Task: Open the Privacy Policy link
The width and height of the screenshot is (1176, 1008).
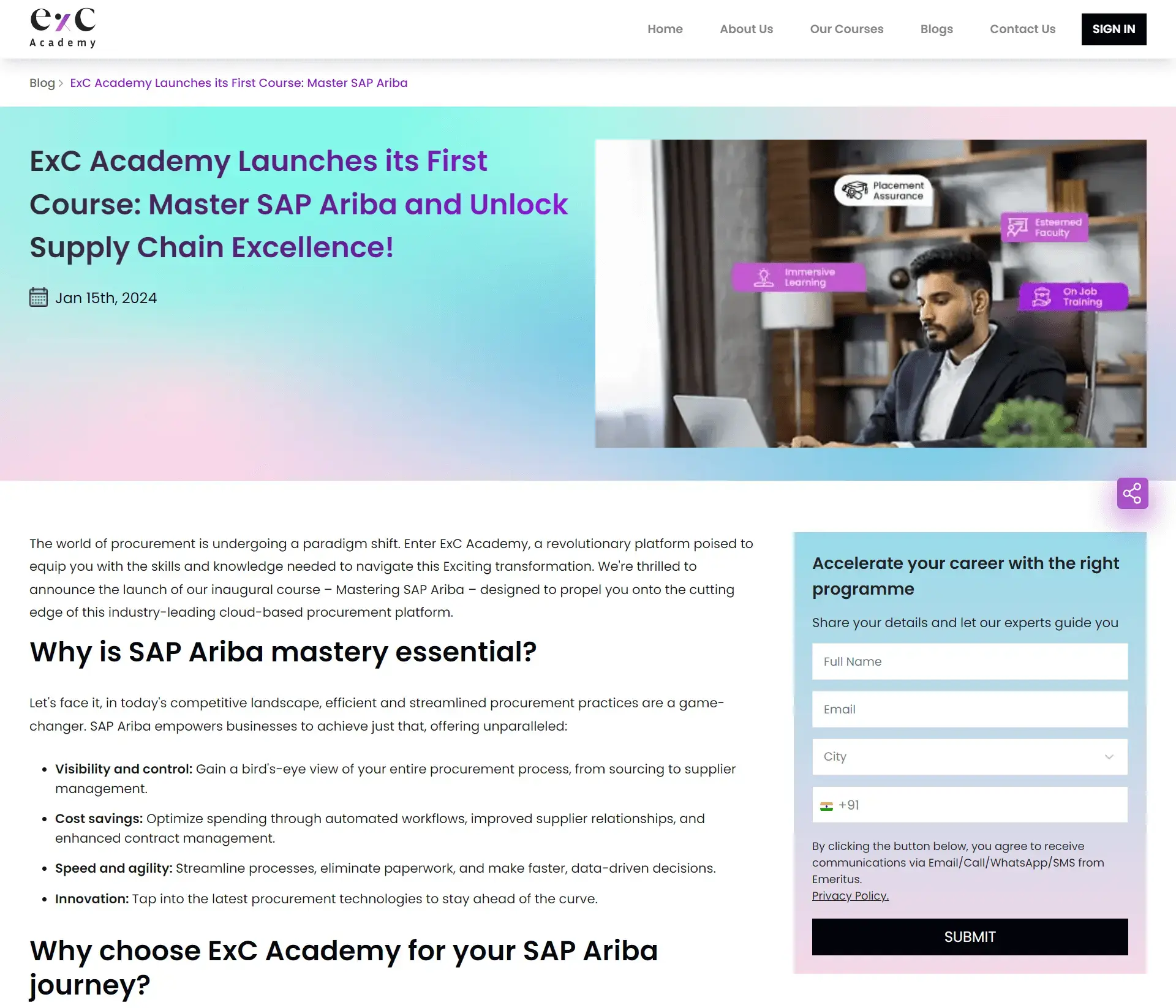Action: point(850,896)
